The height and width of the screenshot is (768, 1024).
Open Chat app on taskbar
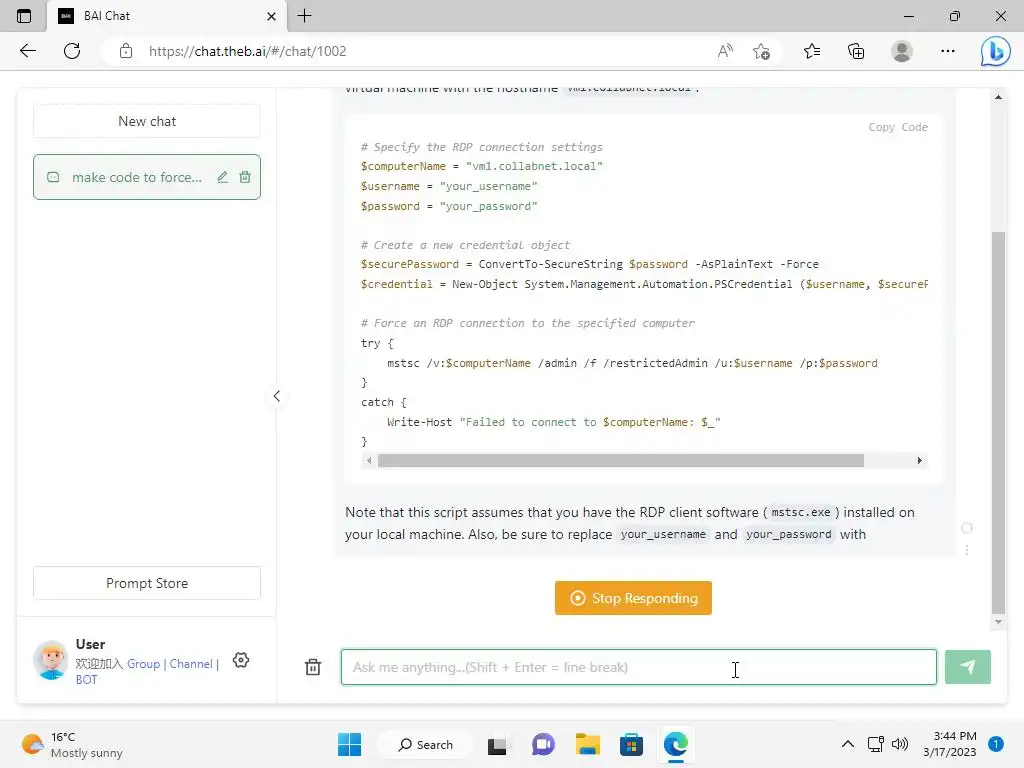[543, 744]
